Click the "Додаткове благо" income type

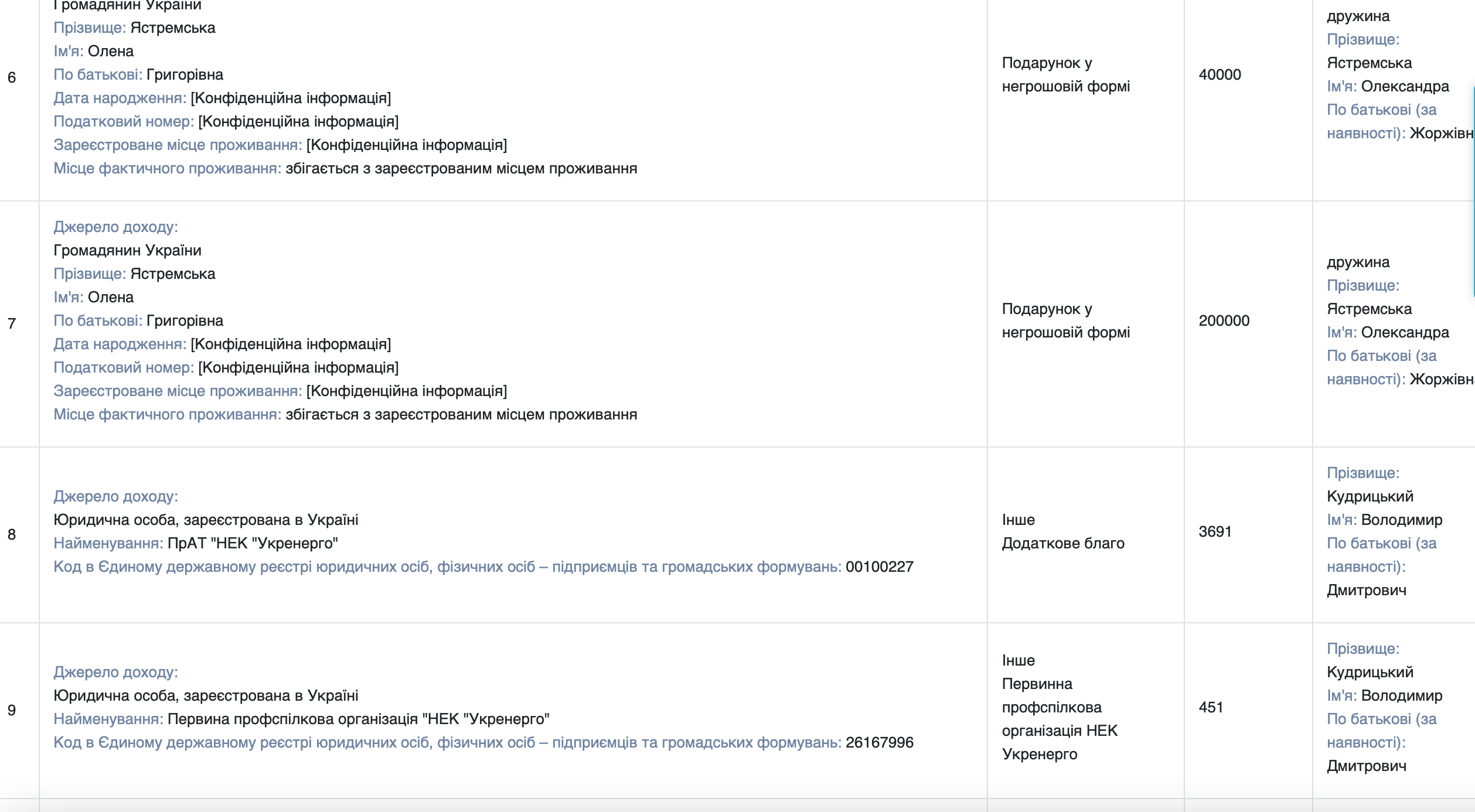click(x=1063, y=543)
